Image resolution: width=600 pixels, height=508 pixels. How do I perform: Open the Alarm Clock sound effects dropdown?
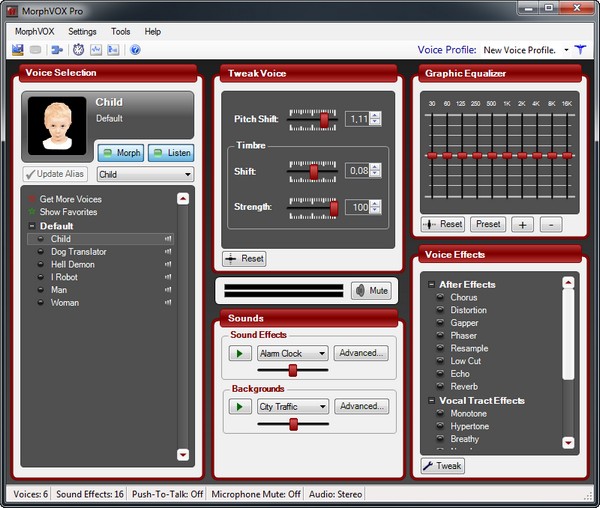coord(293,353)
